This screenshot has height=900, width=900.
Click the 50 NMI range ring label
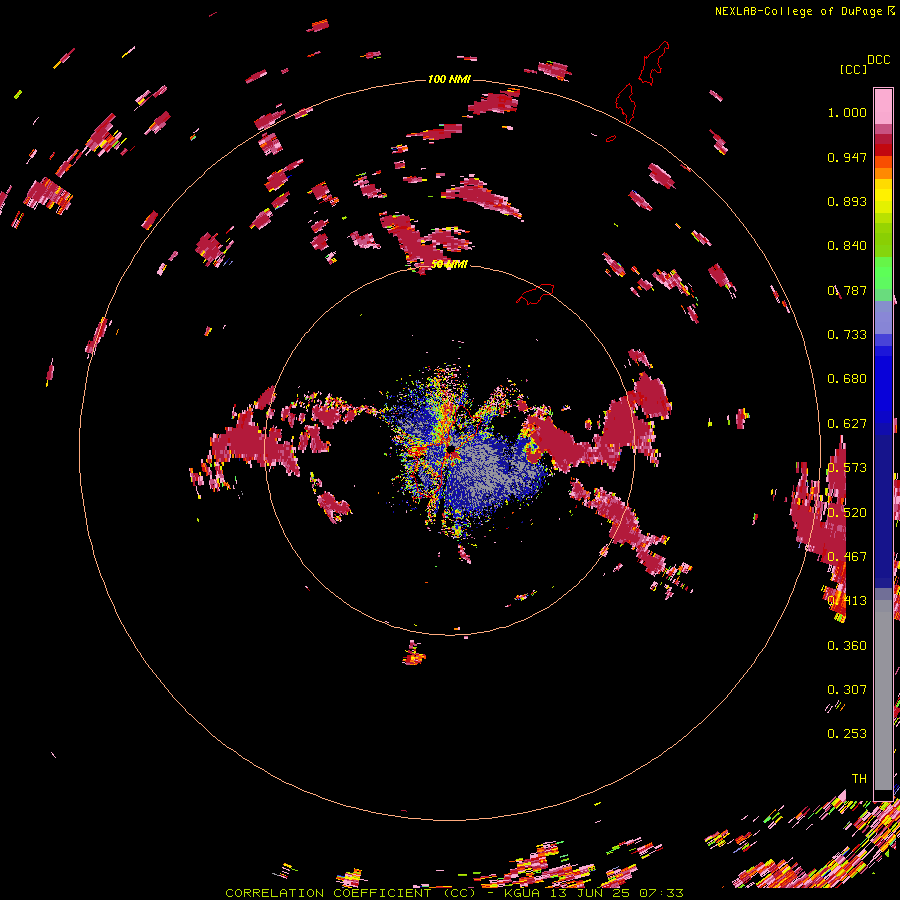point(449,265)
